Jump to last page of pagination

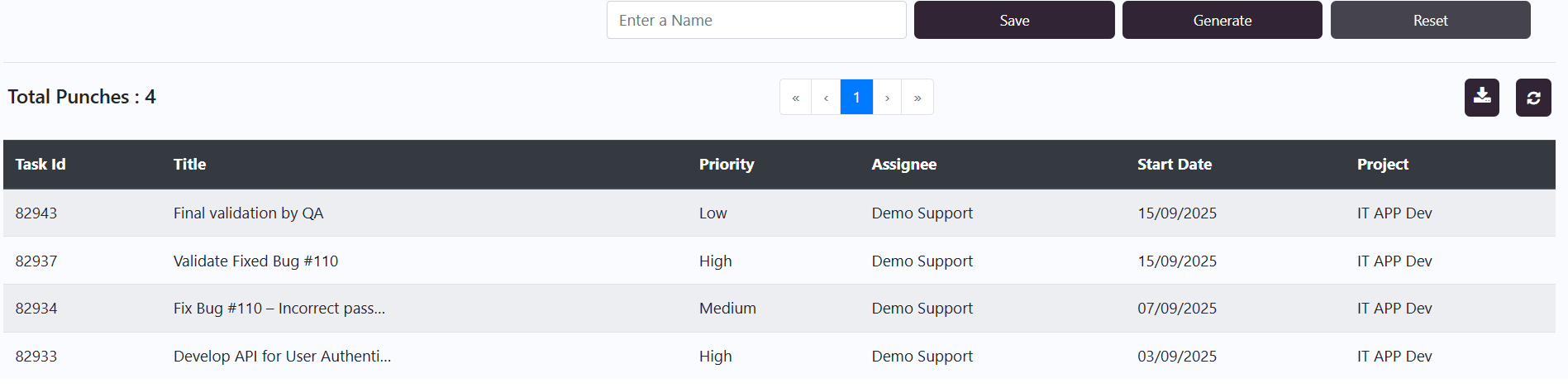[917, 98]
